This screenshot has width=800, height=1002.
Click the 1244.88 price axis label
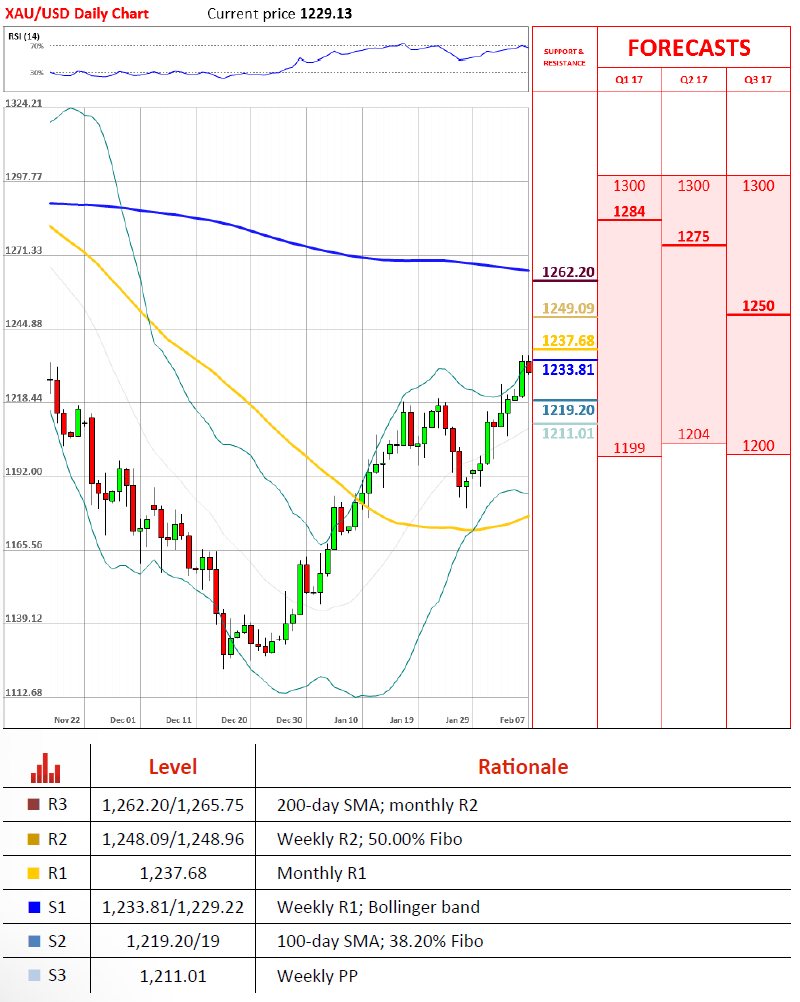[x=24, y=324]
